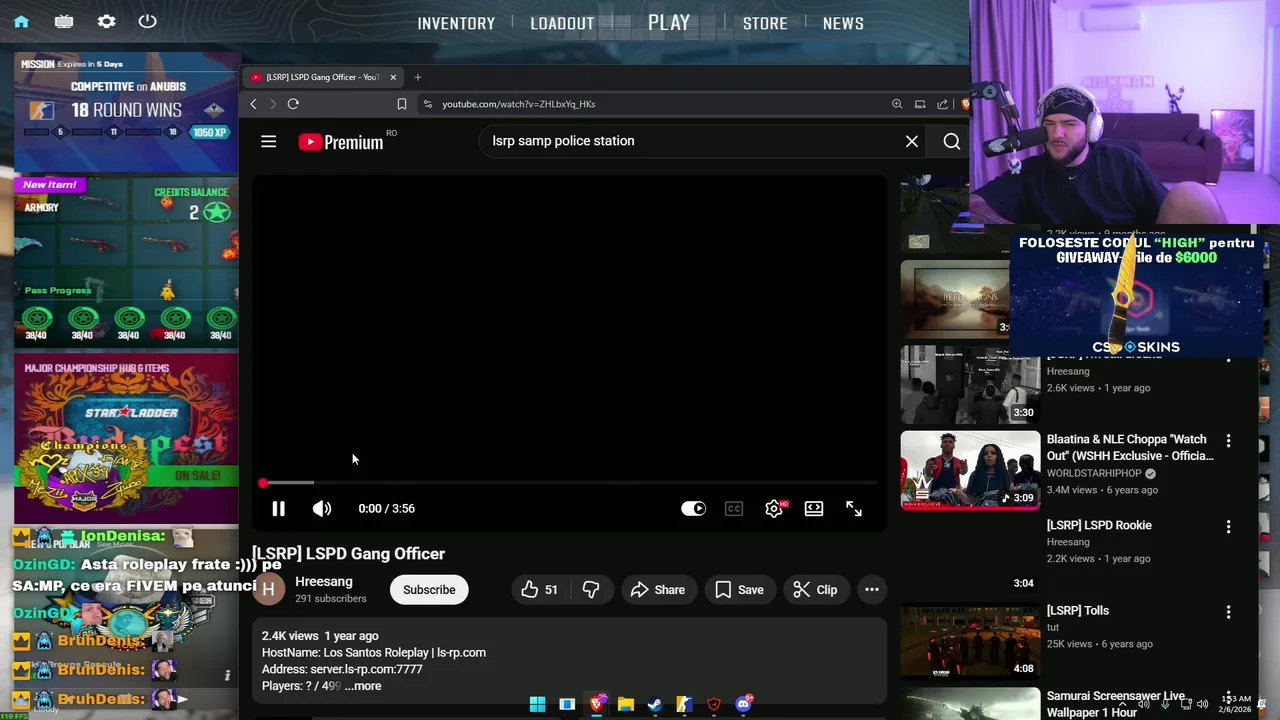Screen dimensions: 1280x720
Task: Open more actions ellipsis below video
Action: coord(872,590)
